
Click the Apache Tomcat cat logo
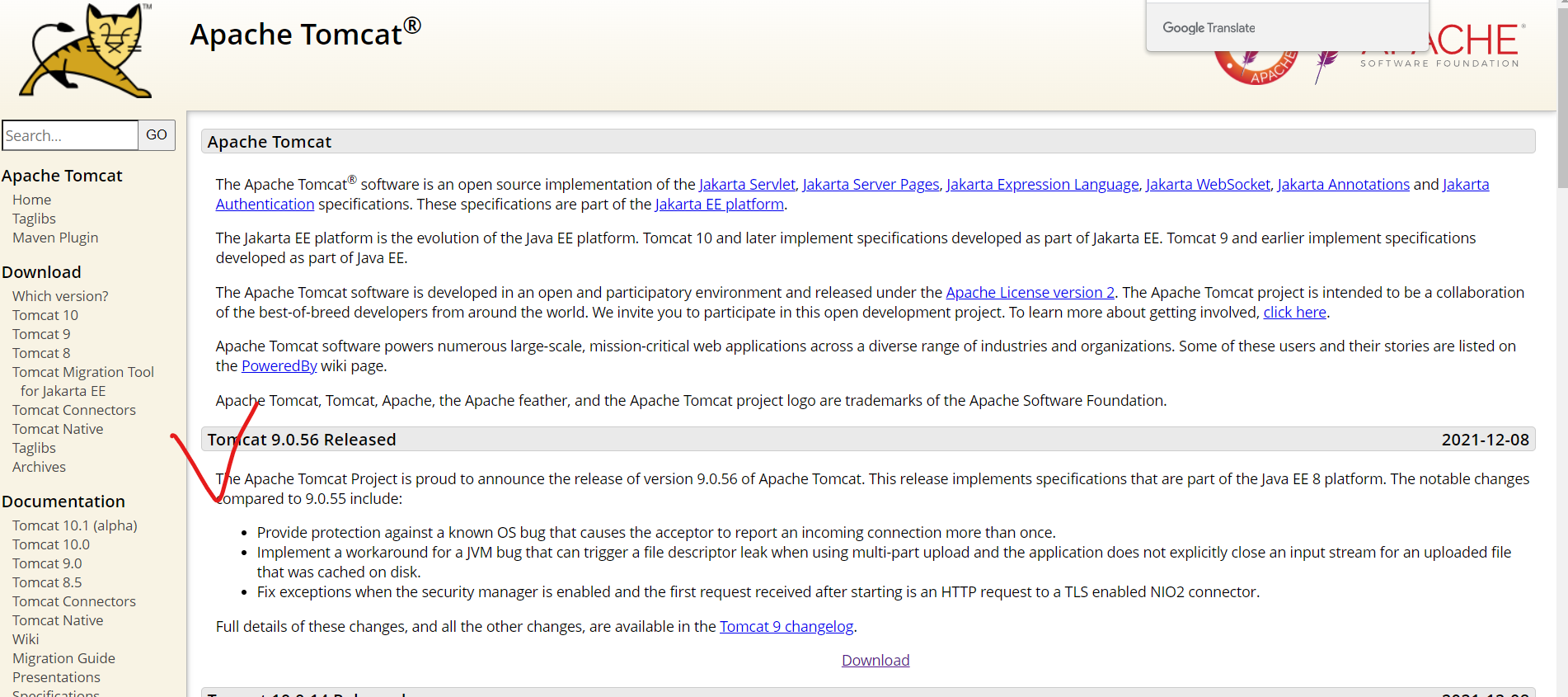tap(87, 51)
